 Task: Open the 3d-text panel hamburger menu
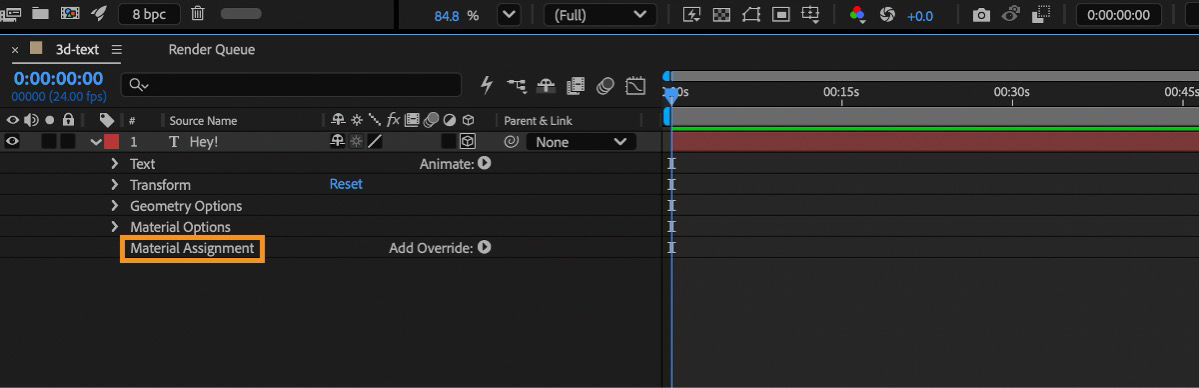tap(116, 50)
